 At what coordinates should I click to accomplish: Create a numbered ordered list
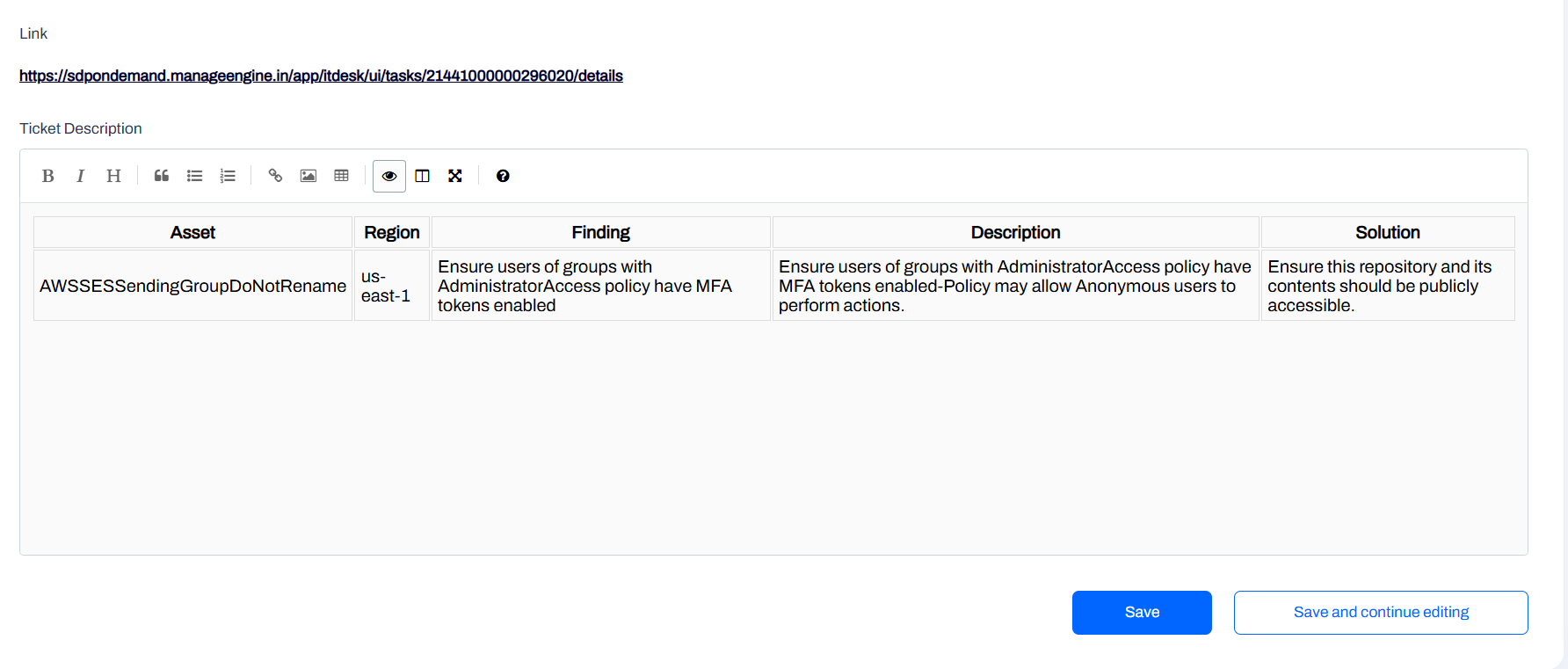click(x=228, y=176)
